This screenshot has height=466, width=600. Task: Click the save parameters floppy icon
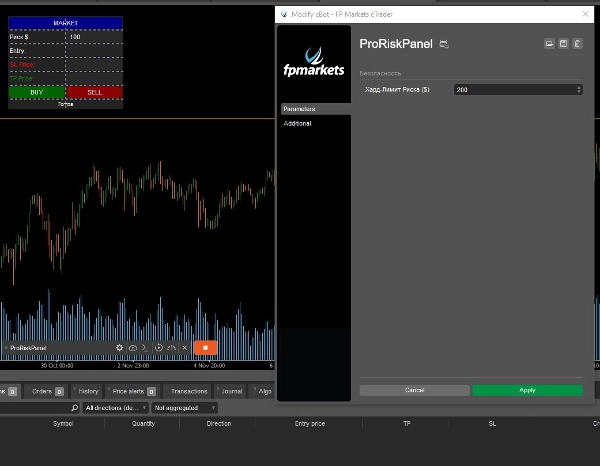pyautogui.click(x=563, y=44)
